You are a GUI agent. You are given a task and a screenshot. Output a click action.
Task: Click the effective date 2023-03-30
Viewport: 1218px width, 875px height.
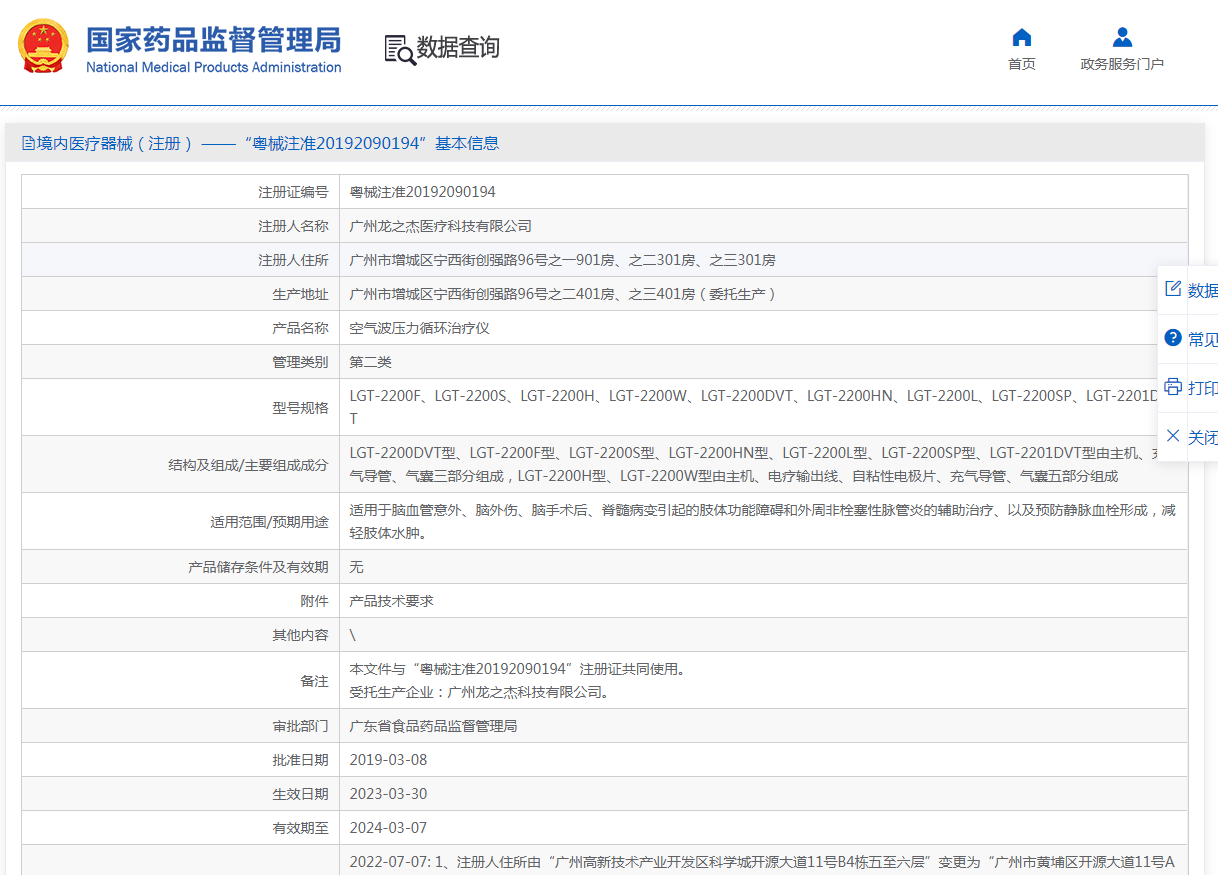[388, 794]
